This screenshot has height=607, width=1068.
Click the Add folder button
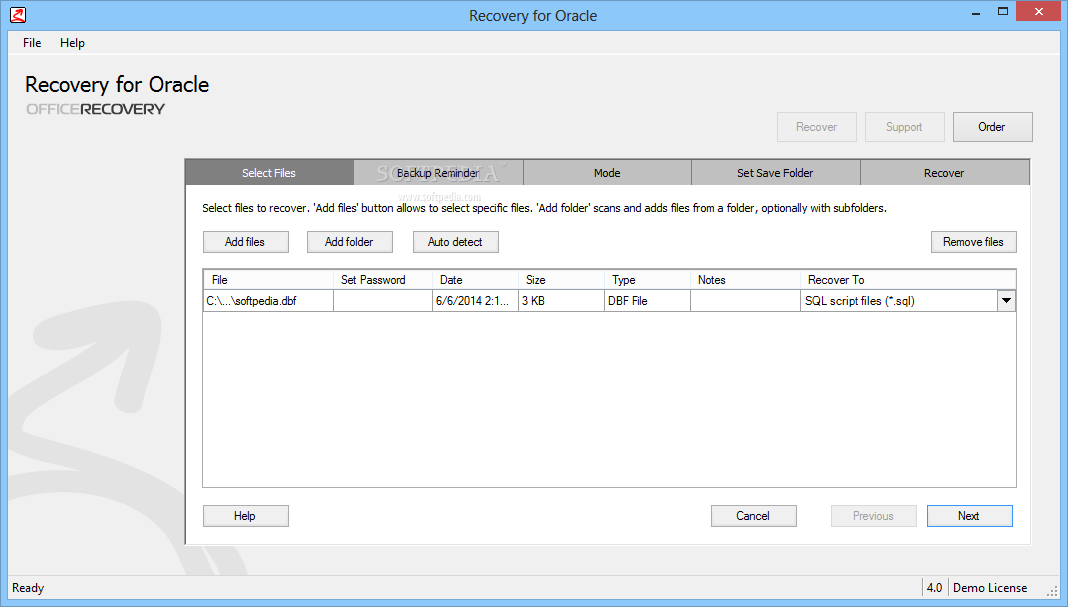(x=349, y=242)
